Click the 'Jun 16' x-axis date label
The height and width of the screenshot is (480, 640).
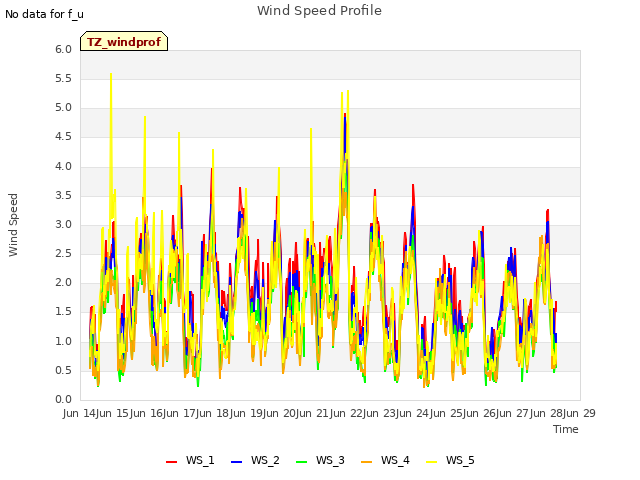click(x=147, y=413)
